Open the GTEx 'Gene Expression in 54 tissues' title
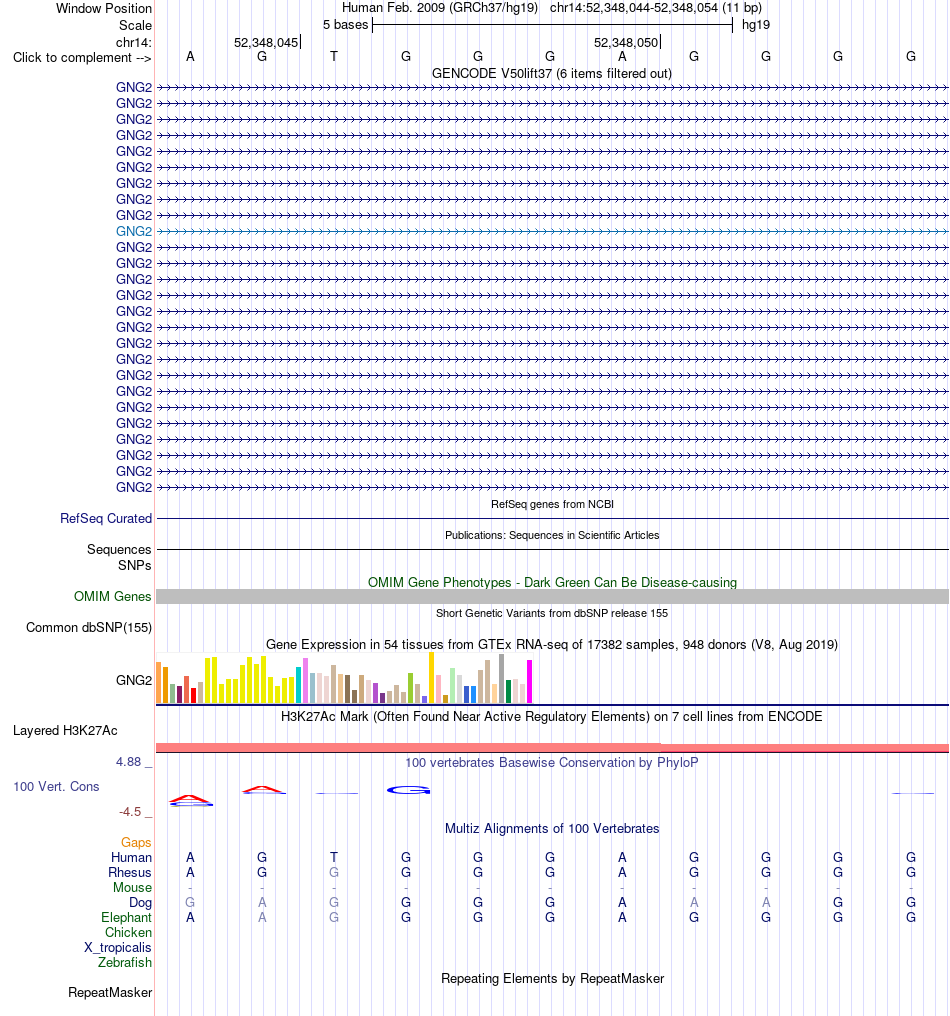 pyautogui.click(x=551, y=645)
